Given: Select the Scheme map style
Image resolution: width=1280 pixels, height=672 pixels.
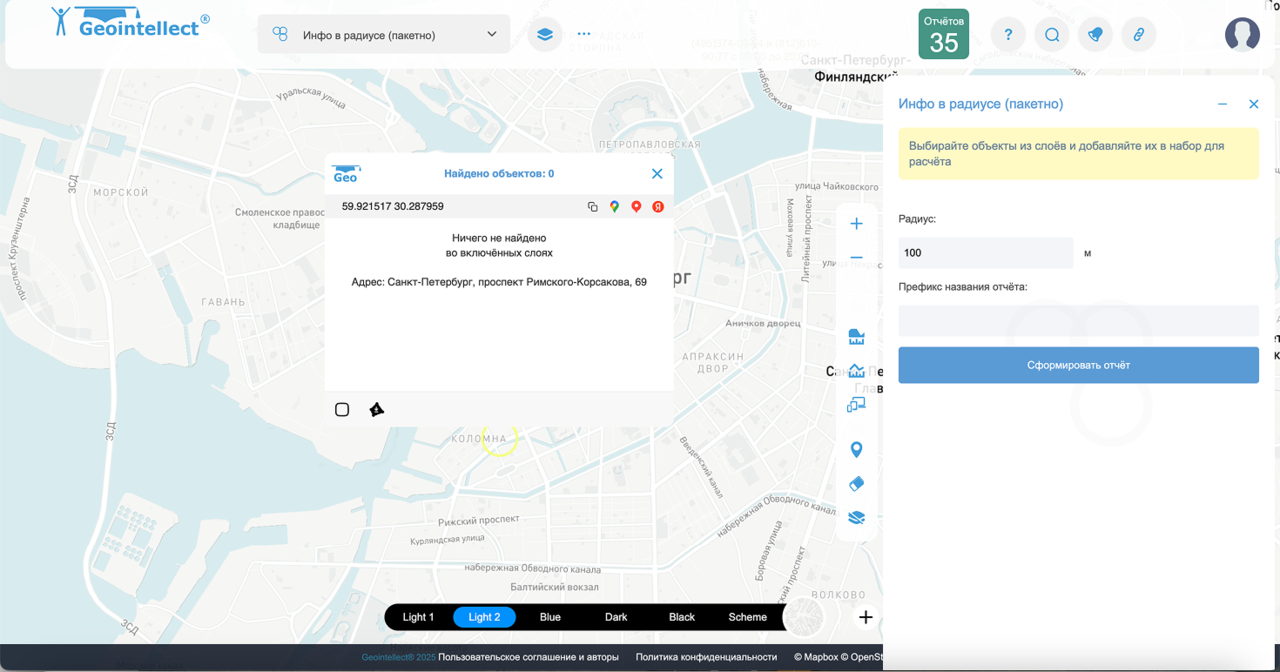Looking at the screenshot, I should (x=747, y=617).
